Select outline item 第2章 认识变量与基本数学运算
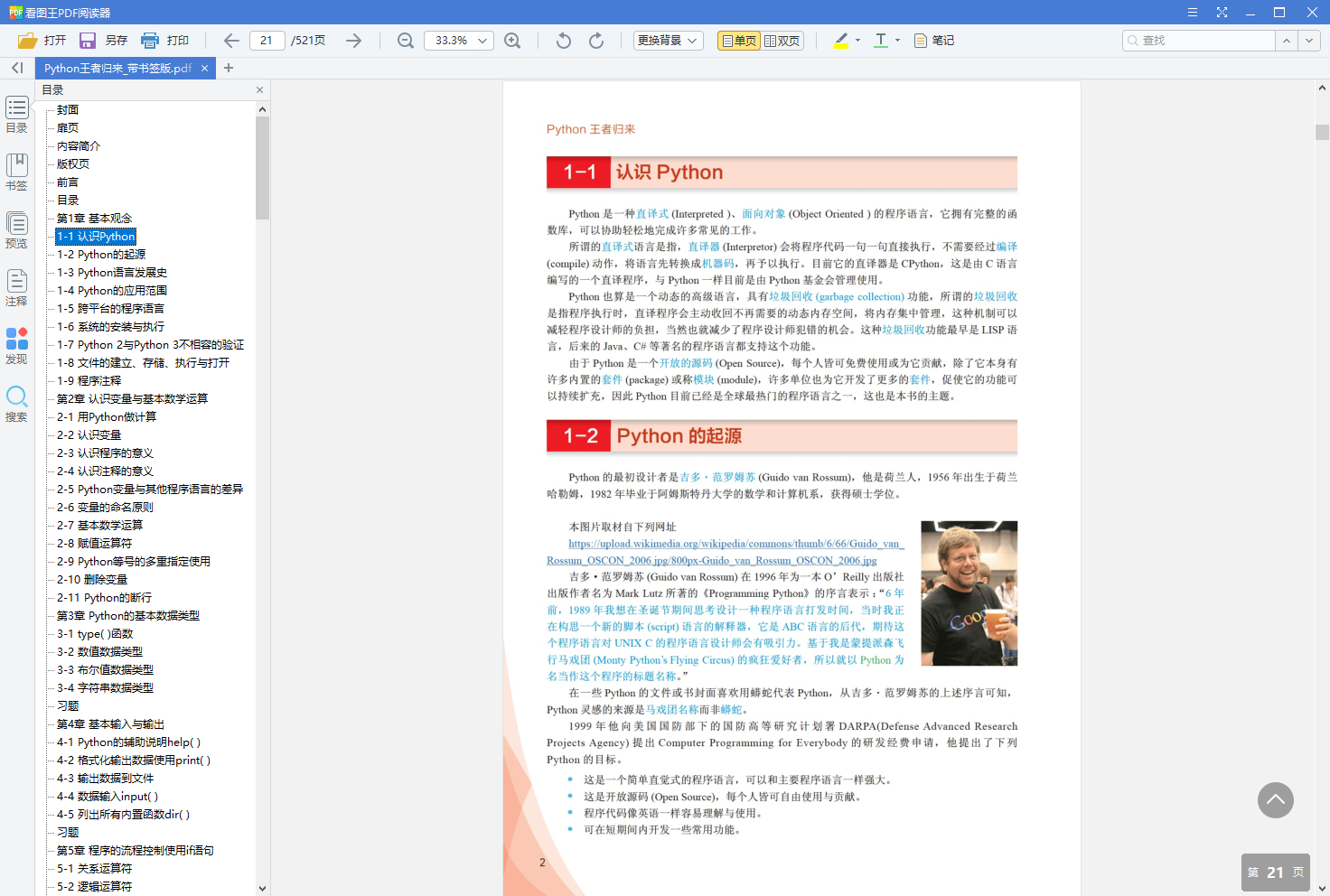This screenshot has height=896, width=1330. (x=132, y=399)
